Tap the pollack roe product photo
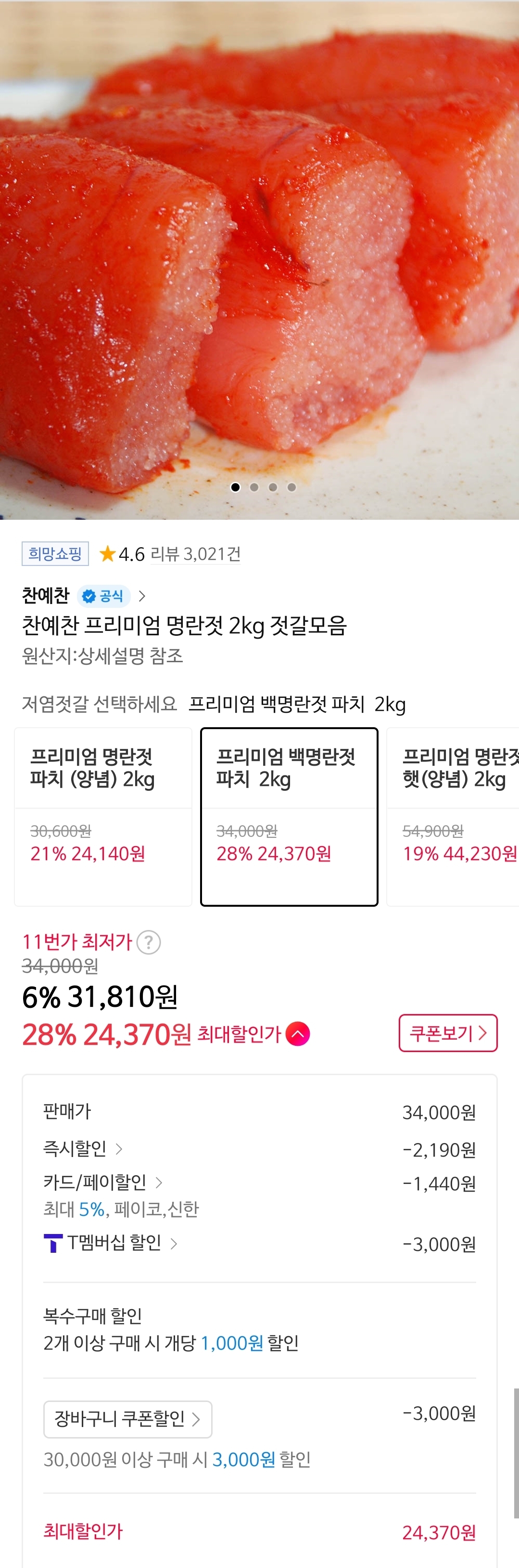The width and height of the screenshot is (519, 1568). pos(259,256)
